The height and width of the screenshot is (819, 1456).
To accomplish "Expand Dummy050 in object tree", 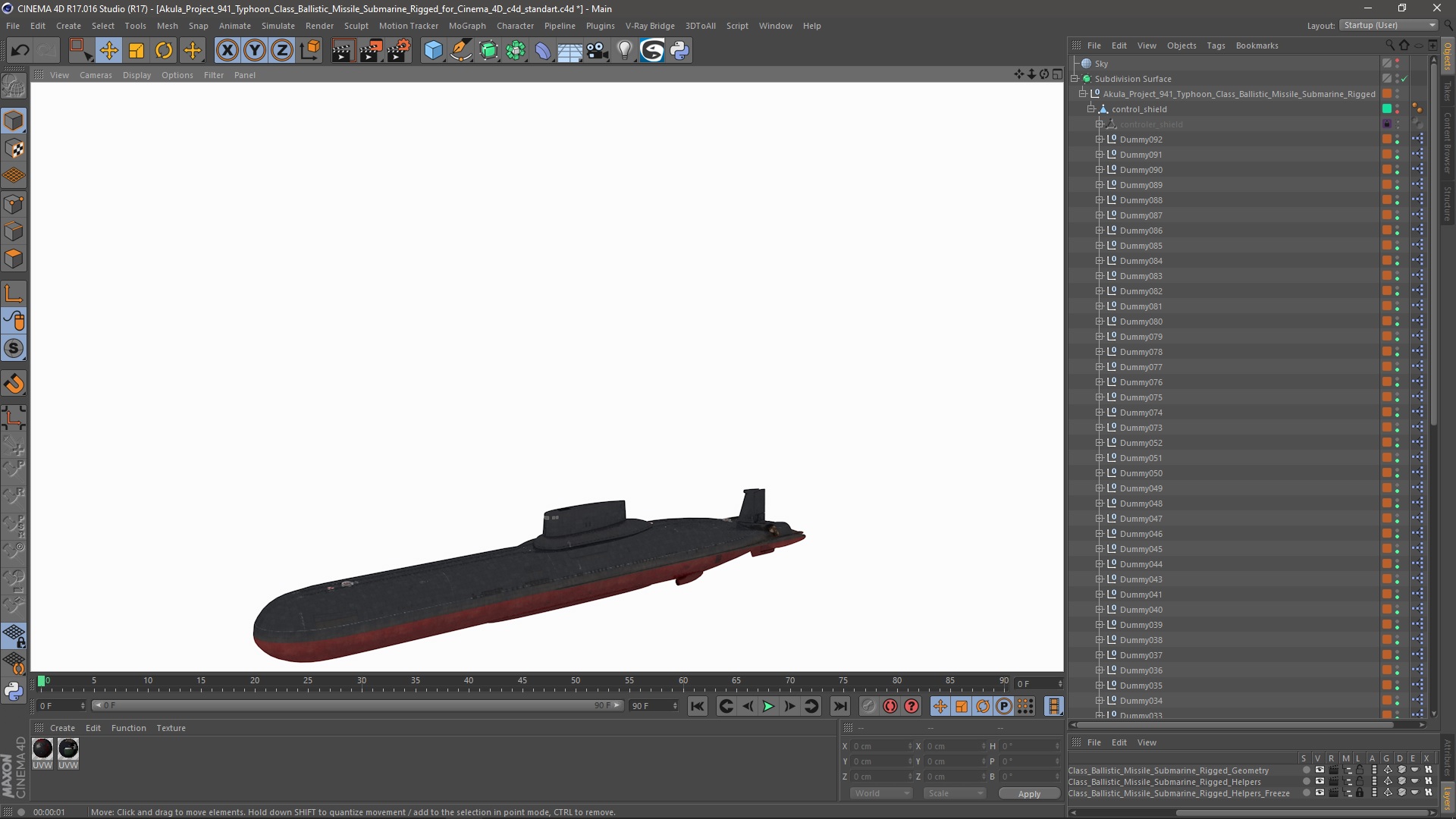I will pos(1099,473).
